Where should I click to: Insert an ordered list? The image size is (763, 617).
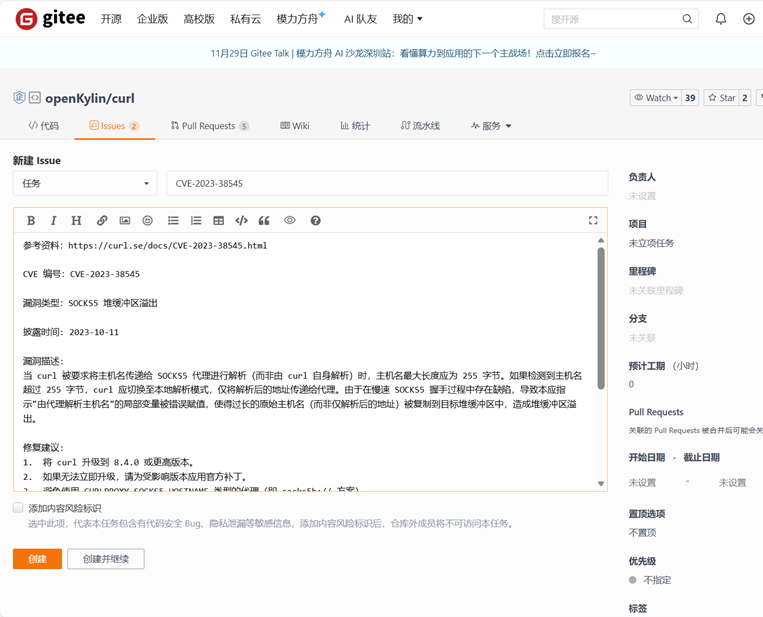point(196,220)
